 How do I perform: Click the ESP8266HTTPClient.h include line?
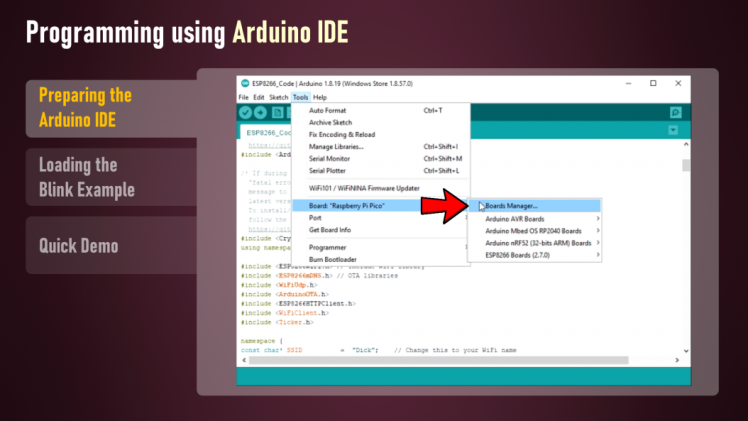click(298, 304)
